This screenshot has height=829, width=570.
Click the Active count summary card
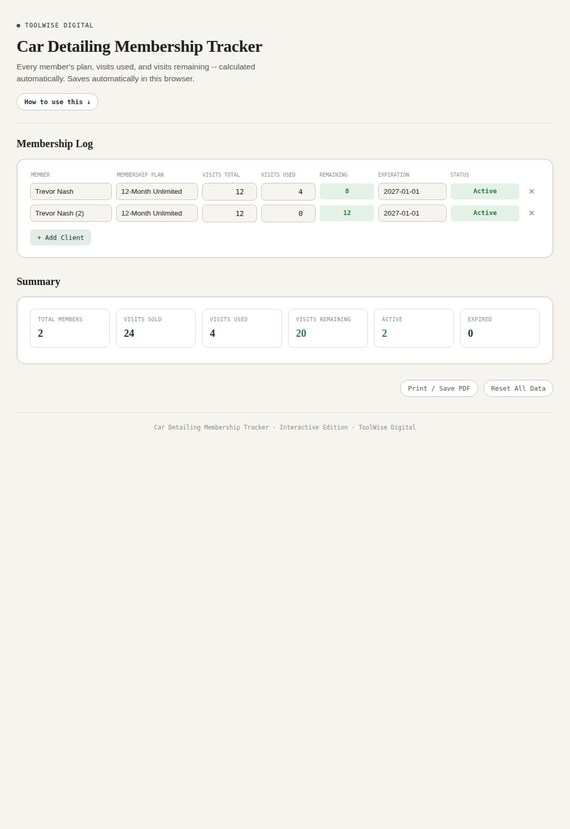pos(414,328)
